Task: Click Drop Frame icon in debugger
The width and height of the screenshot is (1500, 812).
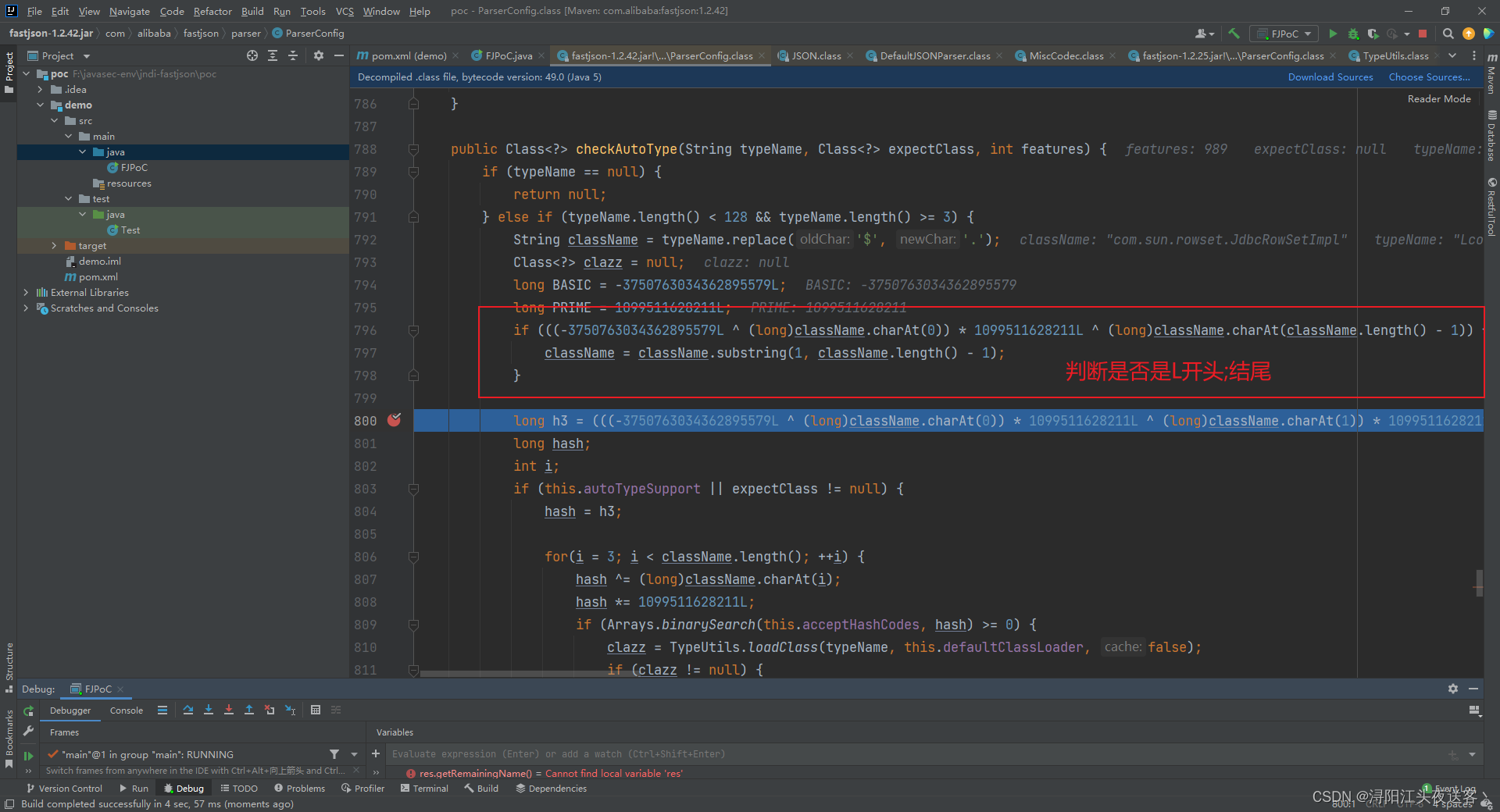Action: pos(270,710)
